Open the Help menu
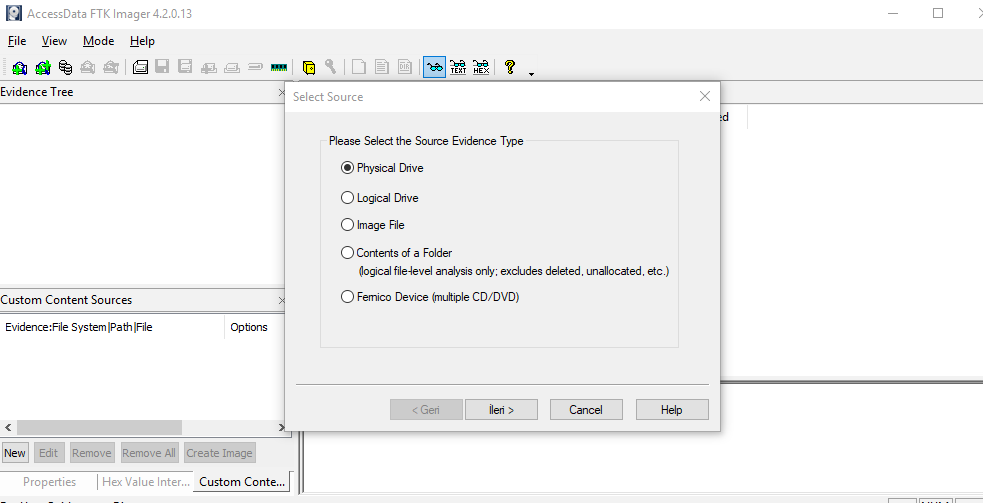This screenshot has height=503, width=983. [142, 41]
